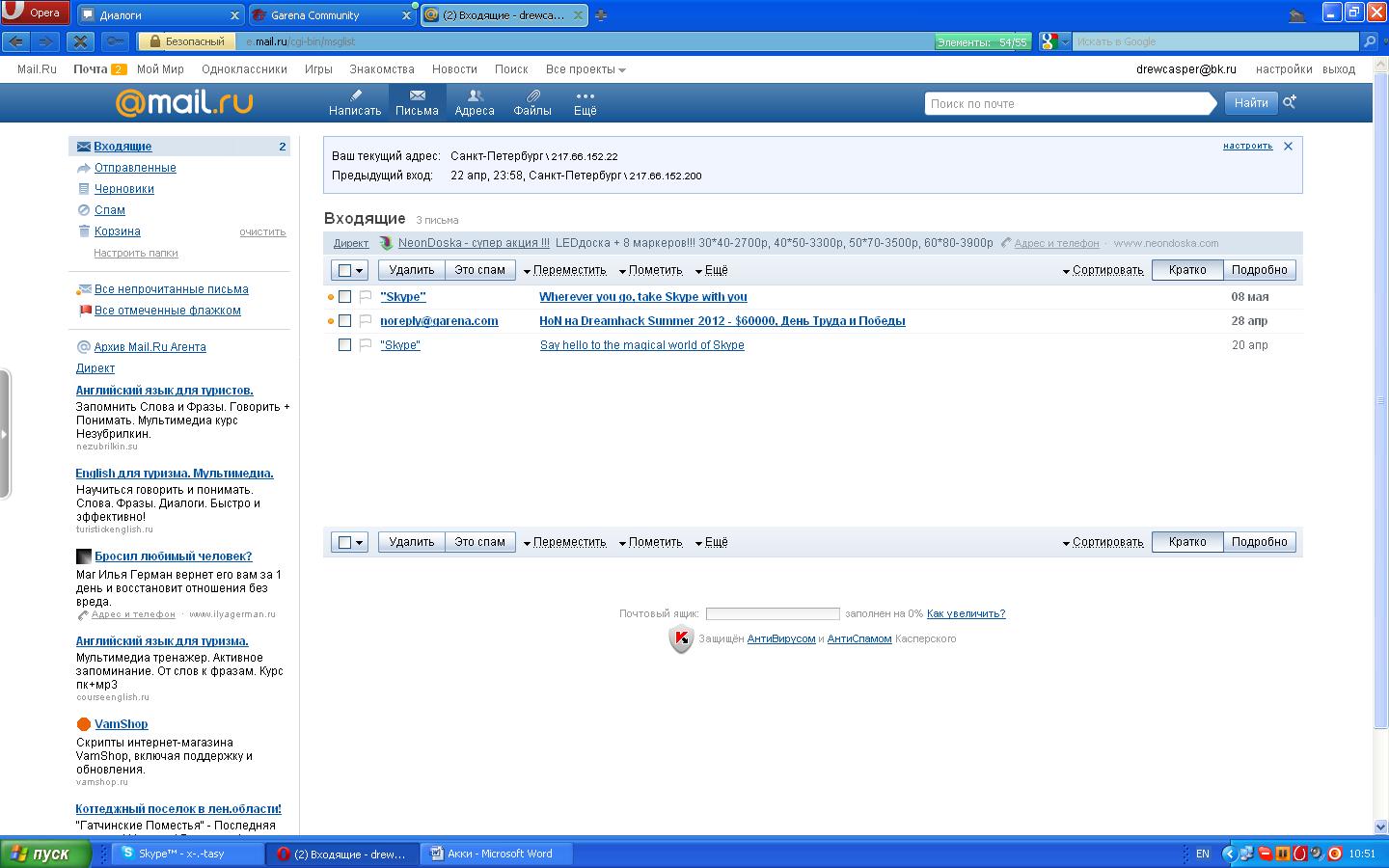Open the Отправленные folder
Image resolution: width=1389 pixels, height=868 pixels.
tap(135, 168)
